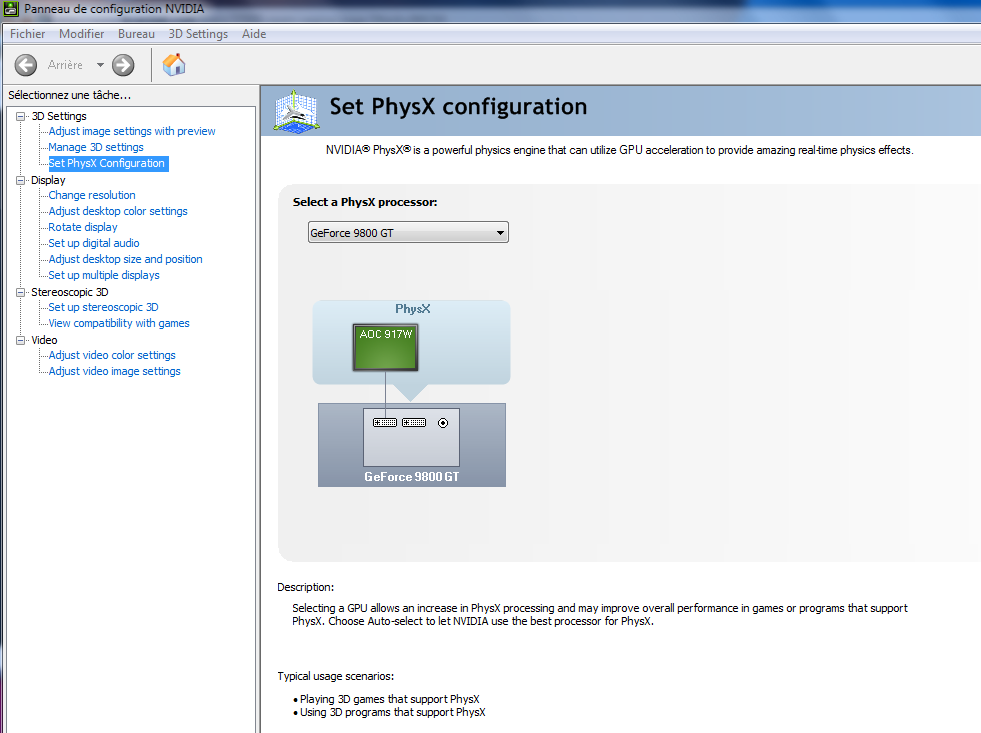Click the green Back arrow button
Viewport: 981px width, 733px height.
(x=26, y=65)
